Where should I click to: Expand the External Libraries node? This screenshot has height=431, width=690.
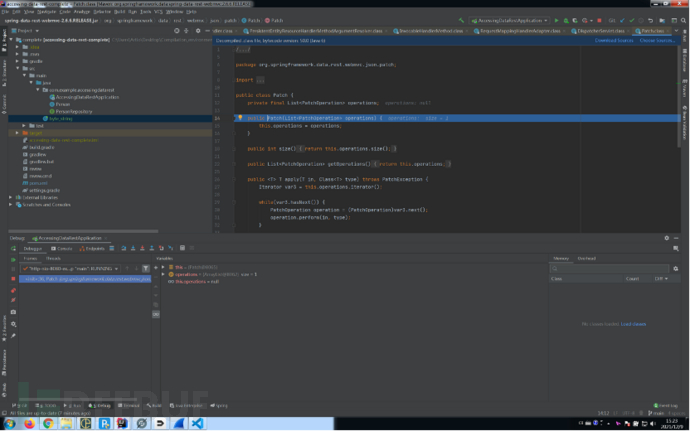pos(11,198)
